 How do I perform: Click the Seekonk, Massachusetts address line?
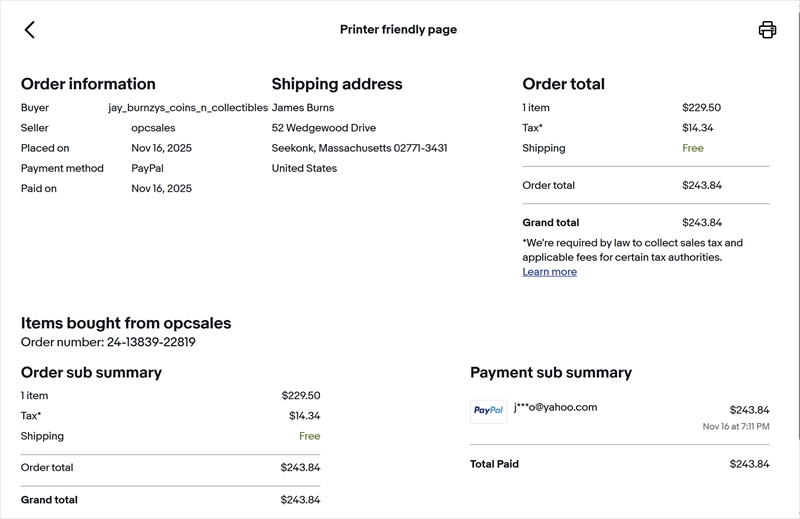(359, 148)
